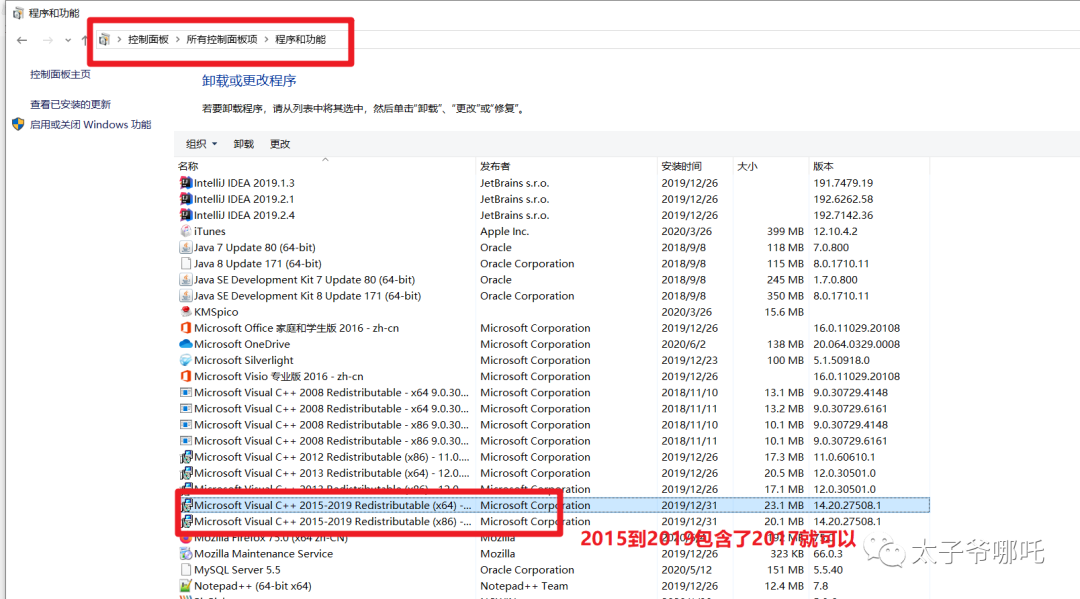Click the IntelliJ IDEA 2019.2.1 icon
This screenshot has width=1080, height=599.
(x=185, y=199)
